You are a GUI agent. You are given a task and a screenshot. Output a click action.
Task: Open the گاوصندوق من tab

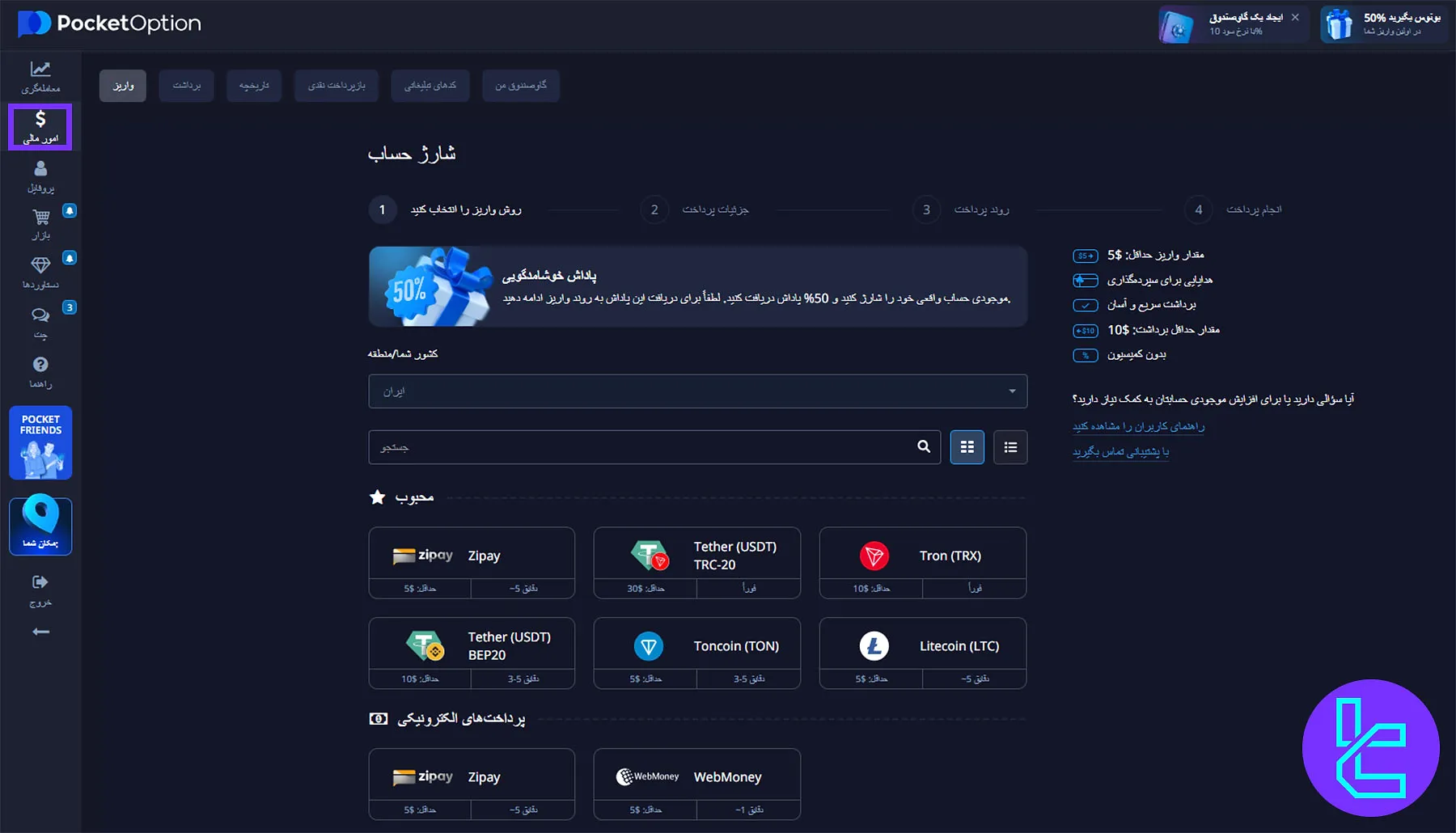pyautogui.click(x=521, y=85)
